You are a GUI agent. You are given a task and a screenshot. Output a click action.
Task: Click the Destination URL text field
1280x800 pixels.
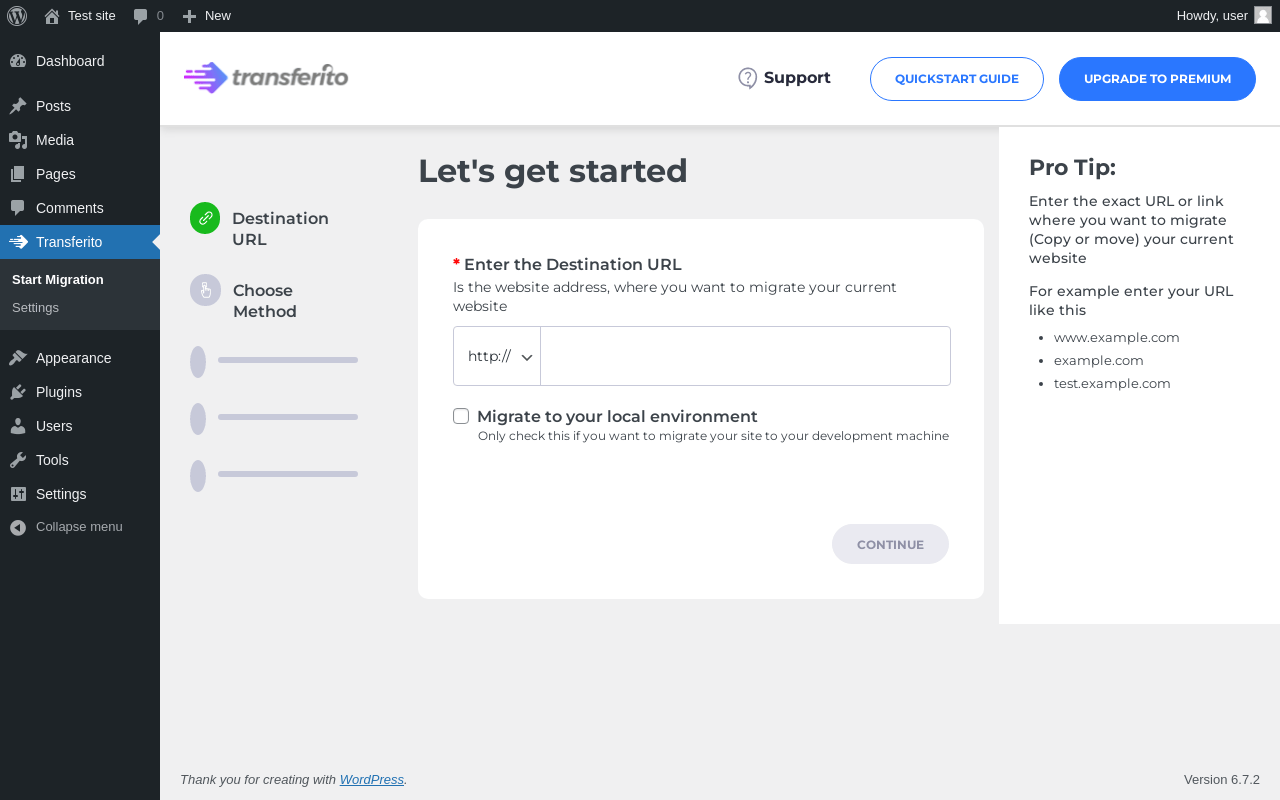(745, 356)
